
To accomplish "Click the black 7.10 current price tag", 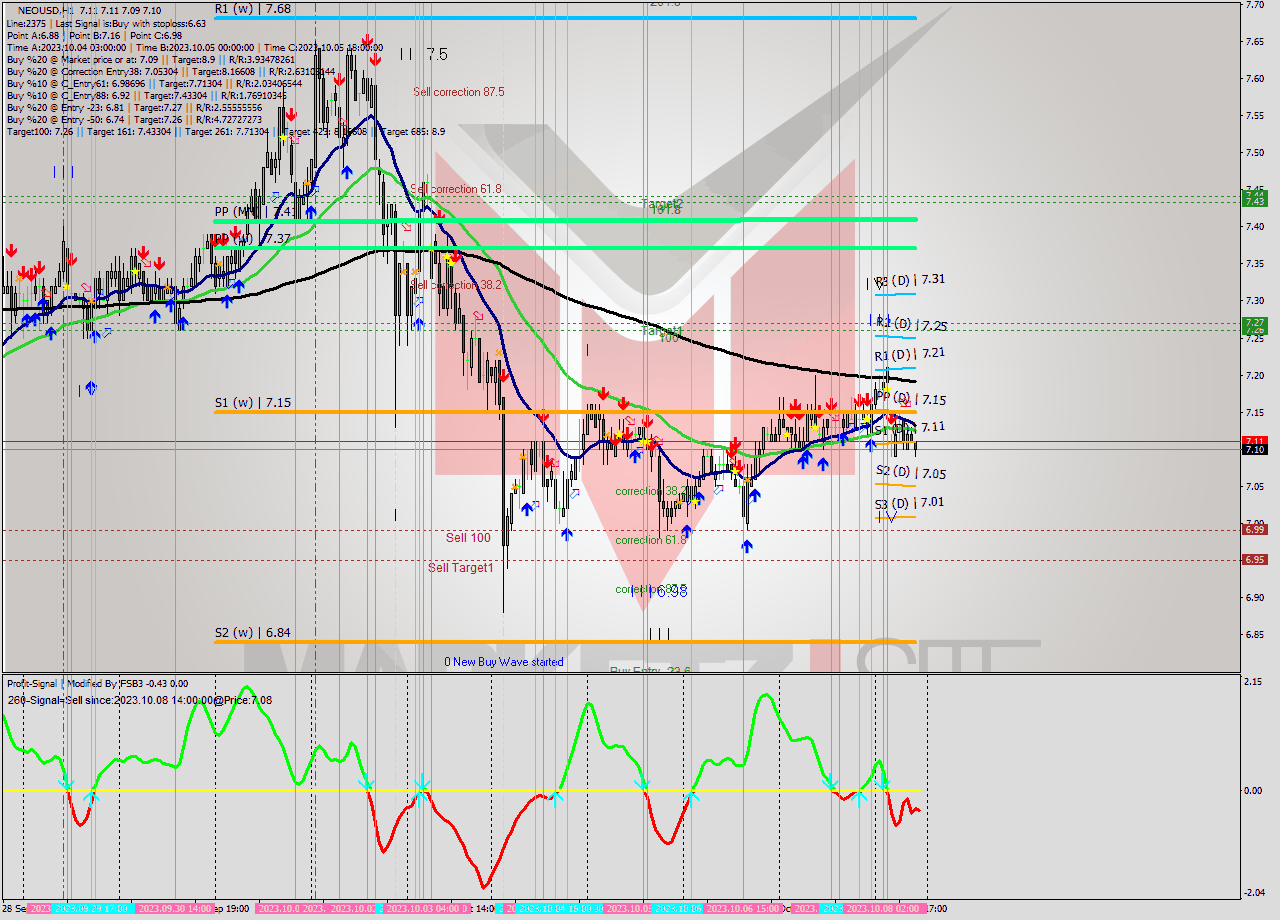I will 1255,450.
